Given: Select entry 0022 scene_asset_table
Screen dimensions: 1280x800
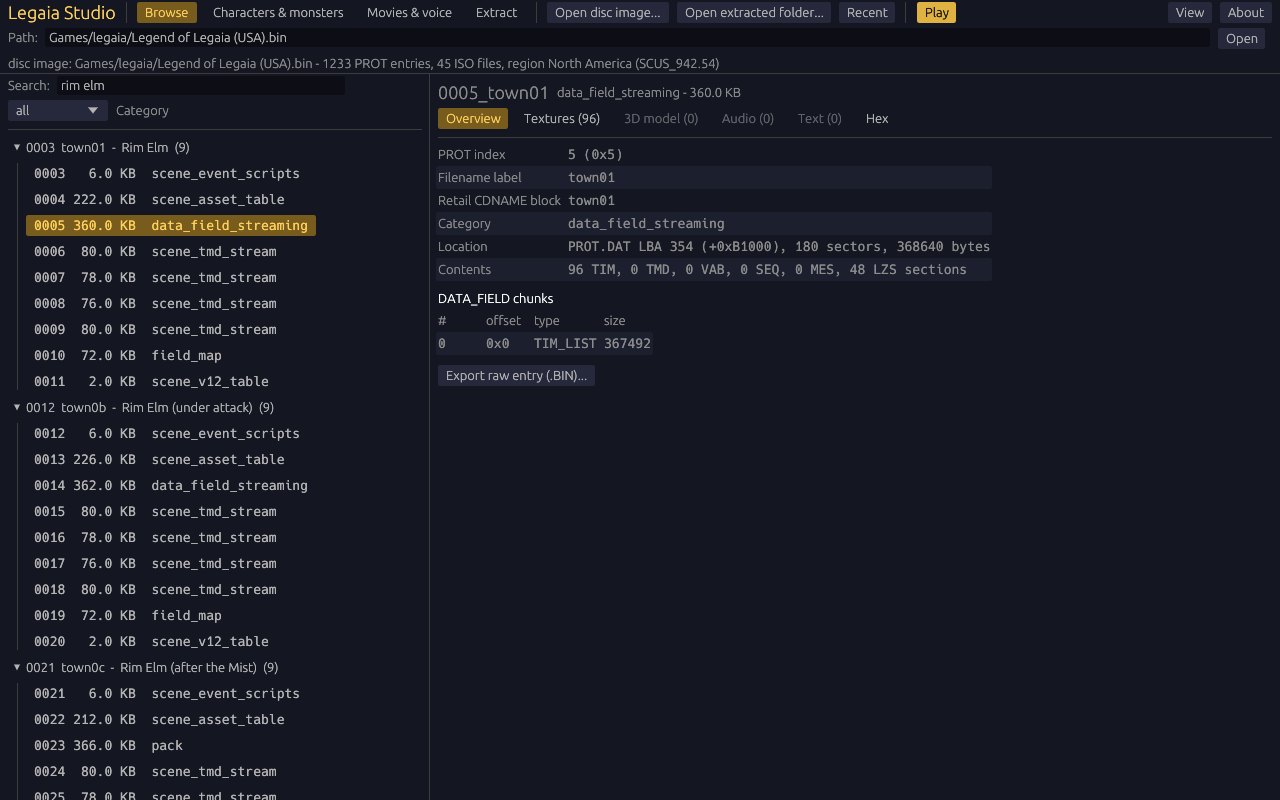Looking at the screenshot, I should (x=159, y=719).
